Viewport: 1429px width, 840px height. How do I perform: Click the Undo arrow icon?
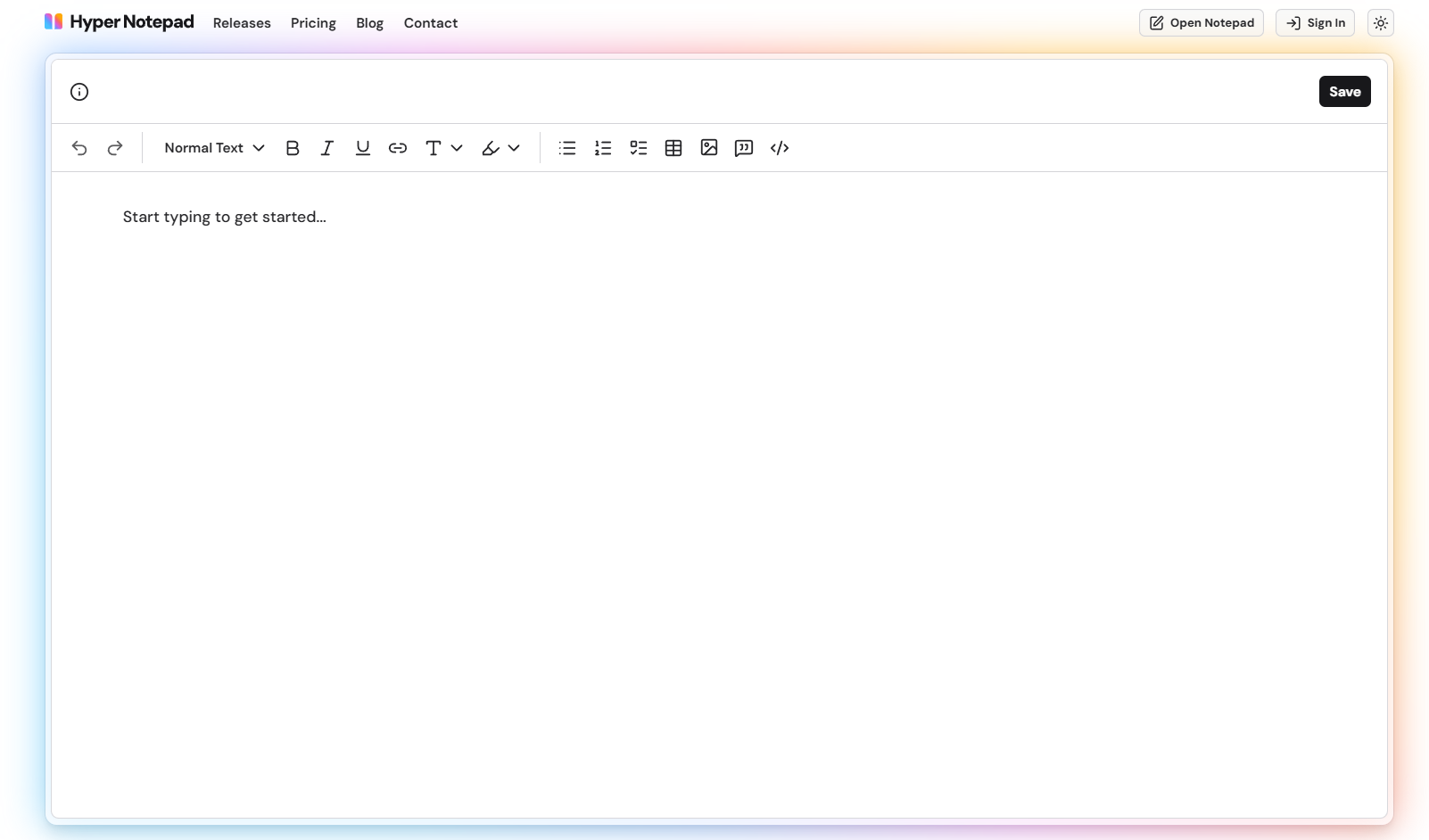coord(79,148)
